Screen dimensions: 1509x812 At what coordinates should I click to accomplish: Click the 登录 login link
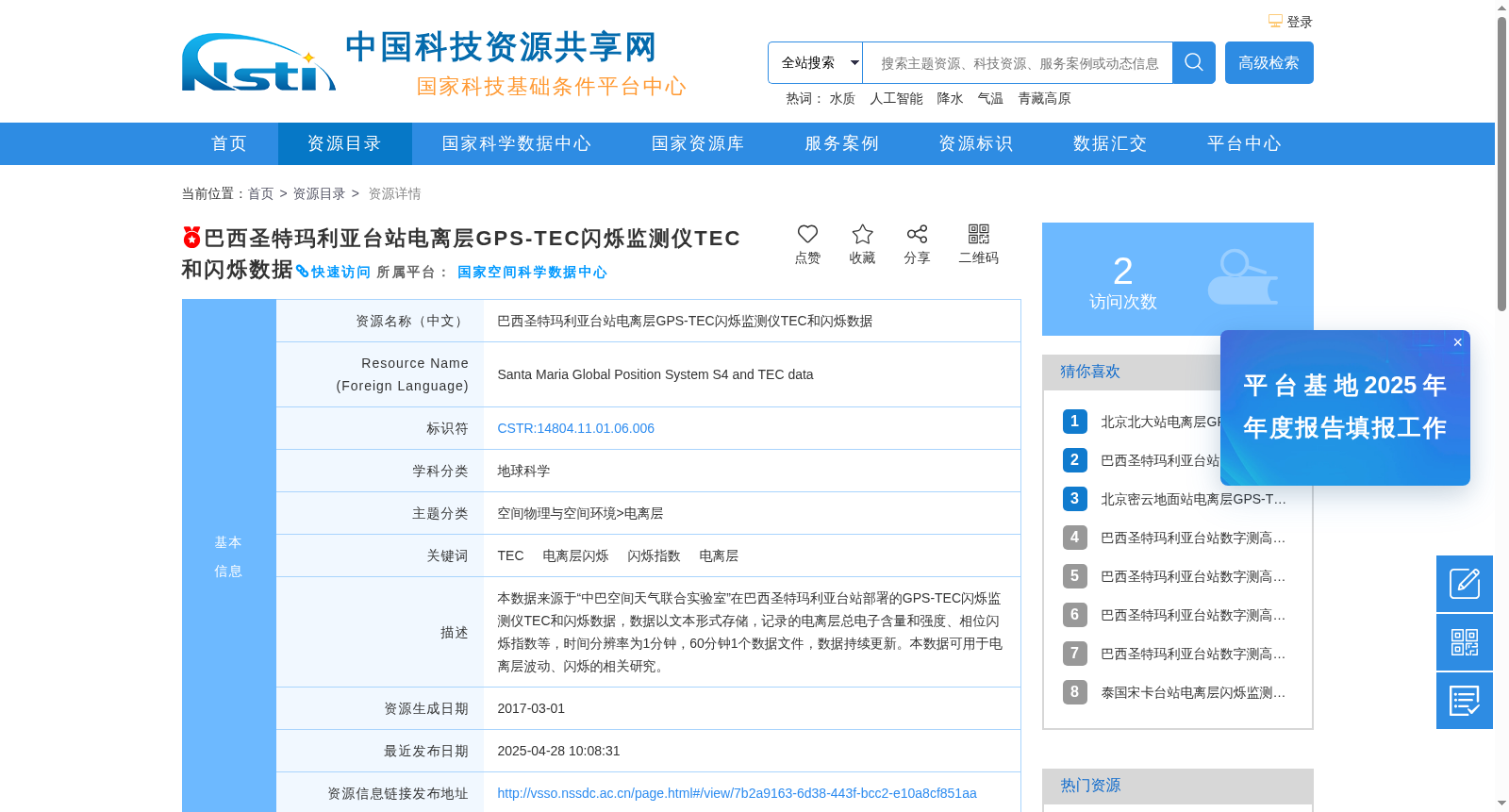(1300, 22)
